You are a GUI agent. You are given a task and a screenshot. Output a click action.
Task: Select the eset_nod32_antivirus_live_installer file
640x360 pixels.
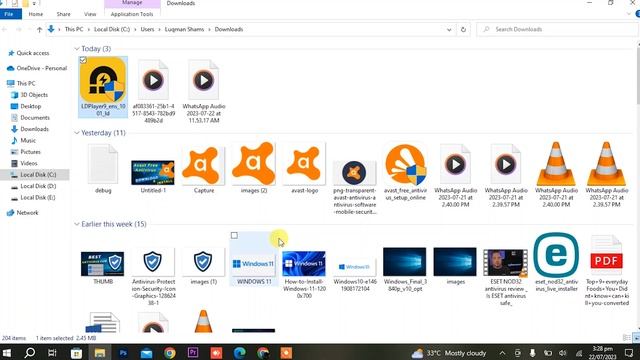(556, 255)
